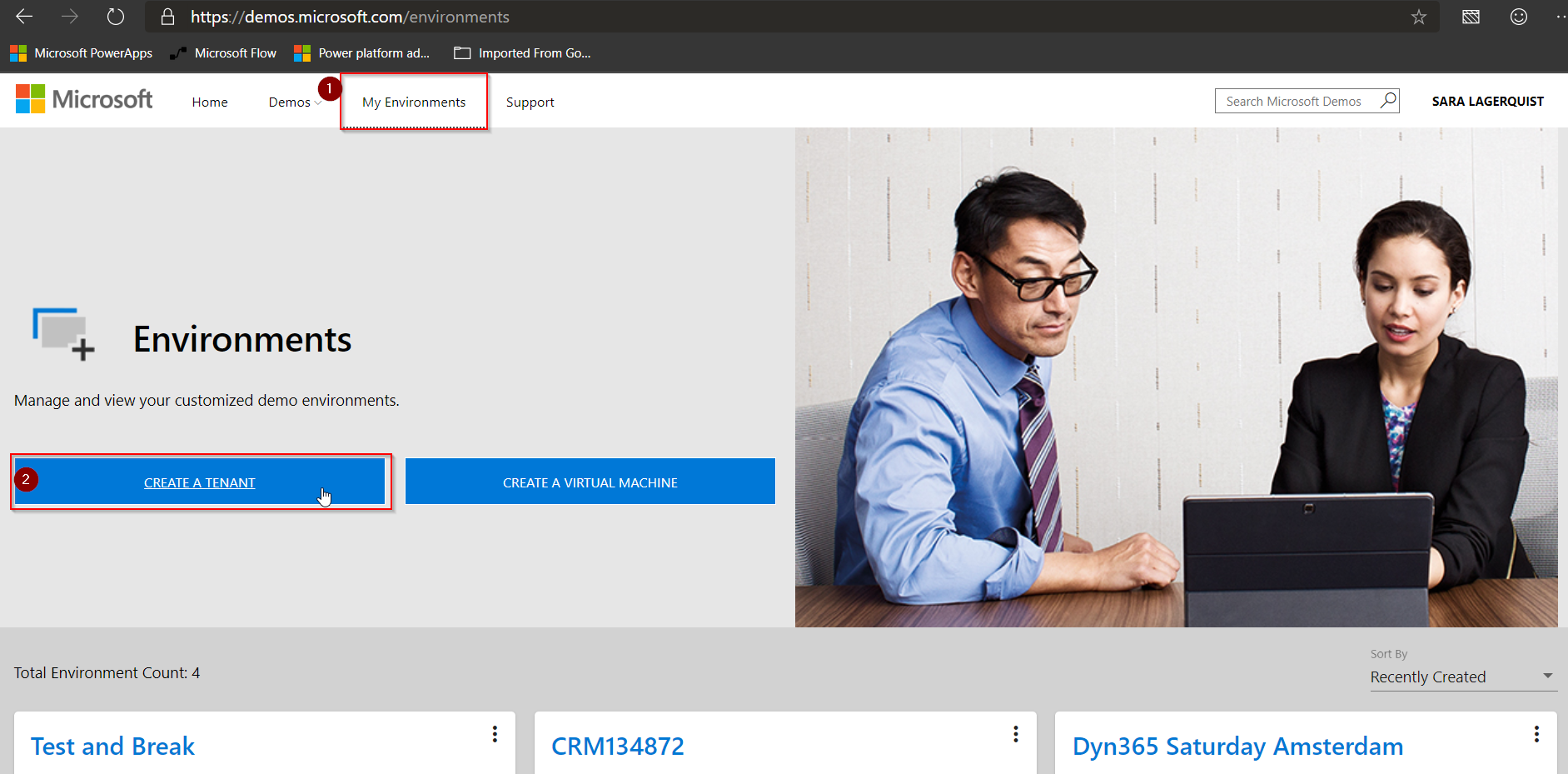Open the Test and Break environment link

point(112,746)
